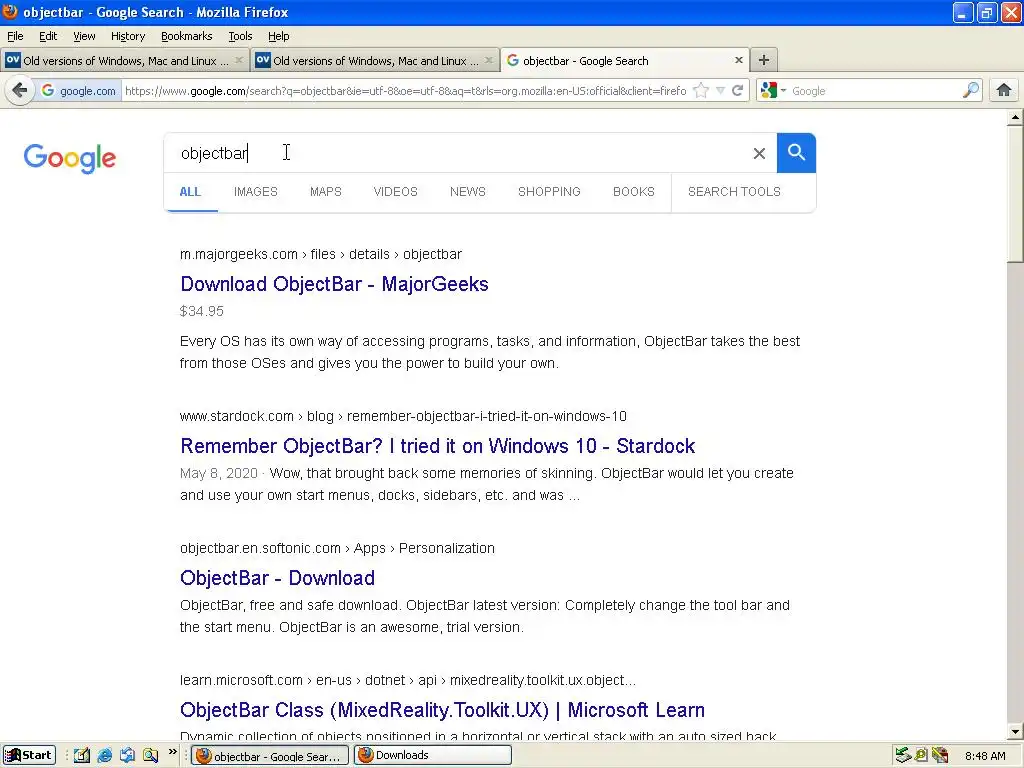Click the third system tray icon
Viewport: 1024px width, 768px height.
click(x=940, y=755)
